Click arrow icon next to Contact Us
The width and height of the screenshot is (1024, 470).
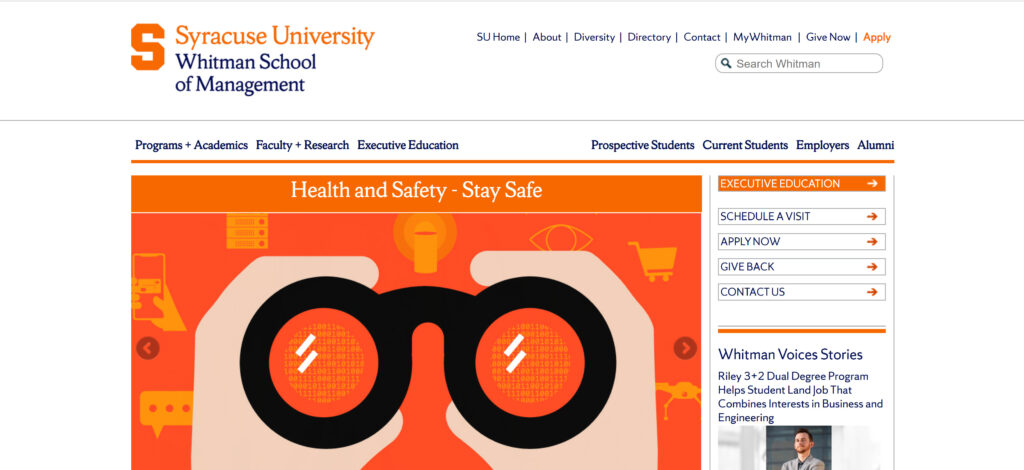872,292
